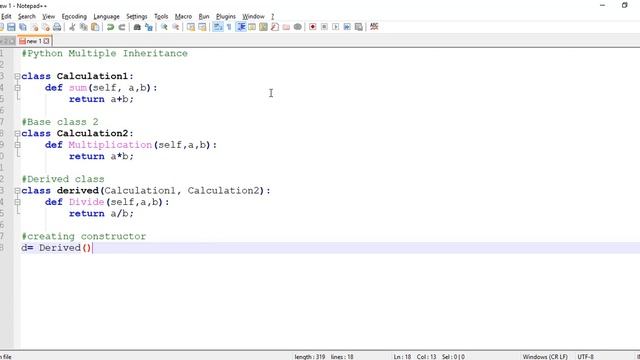Open the Replace dialog icon
Image resolution: width=640 pixels, height=360 pixels.
149,27
